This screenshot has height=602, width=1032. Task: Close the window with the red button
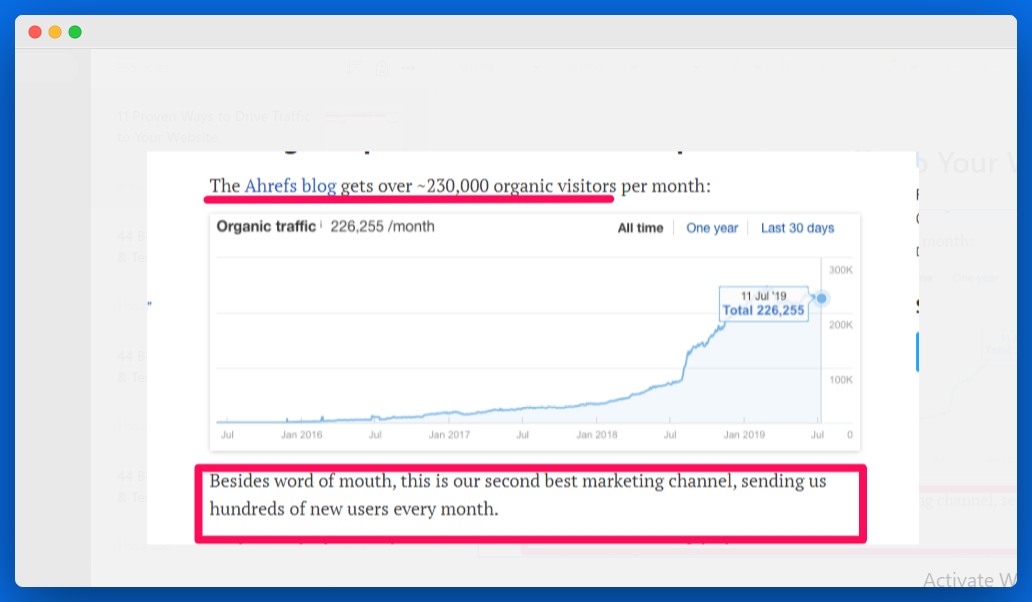[x=35, y=32]
